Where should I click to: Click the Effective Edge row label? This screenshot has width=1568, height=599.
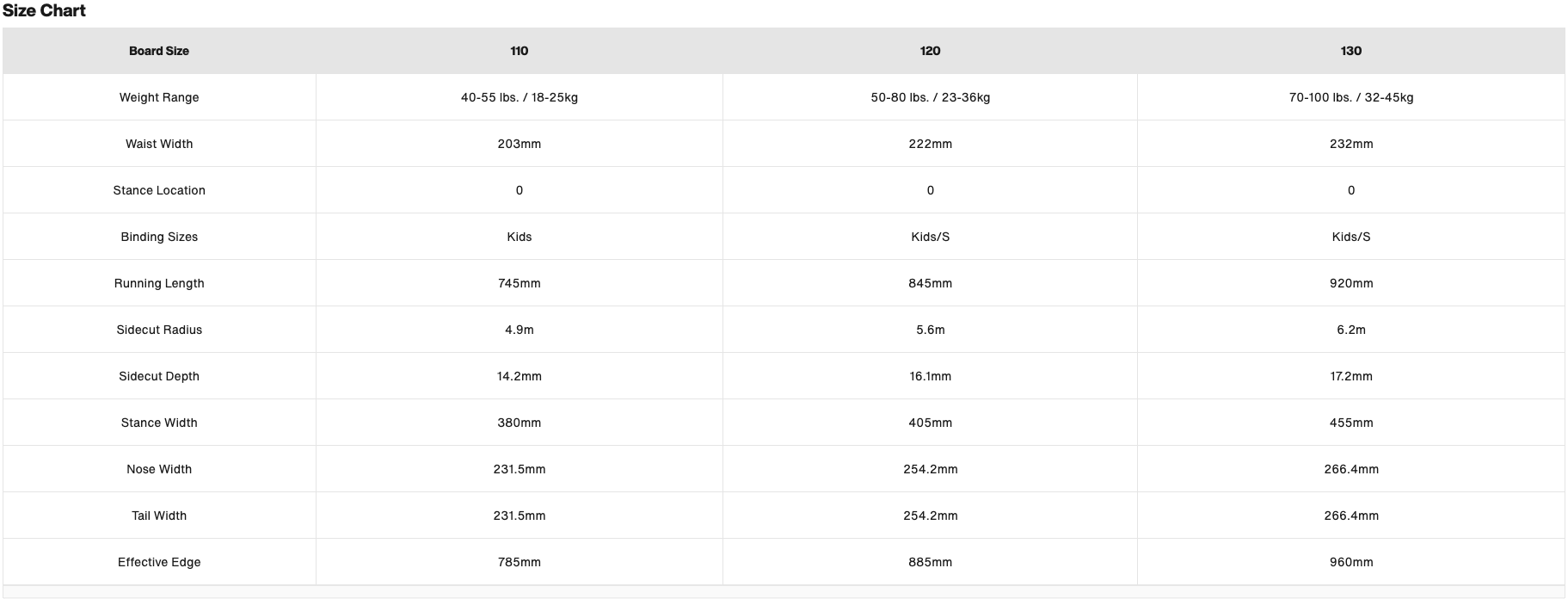159,562
